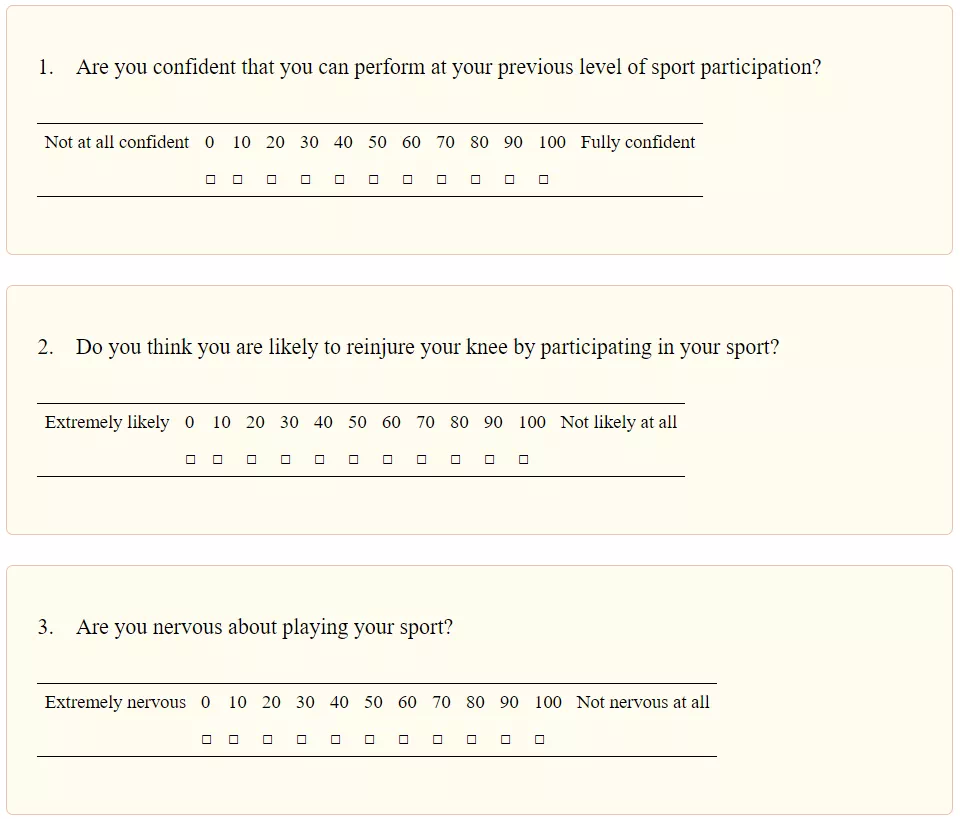Image resolution: width=960 pixels, height=819 pixels.
Task: Mark 30 for performance confidence question
Action: coord(305,180)
